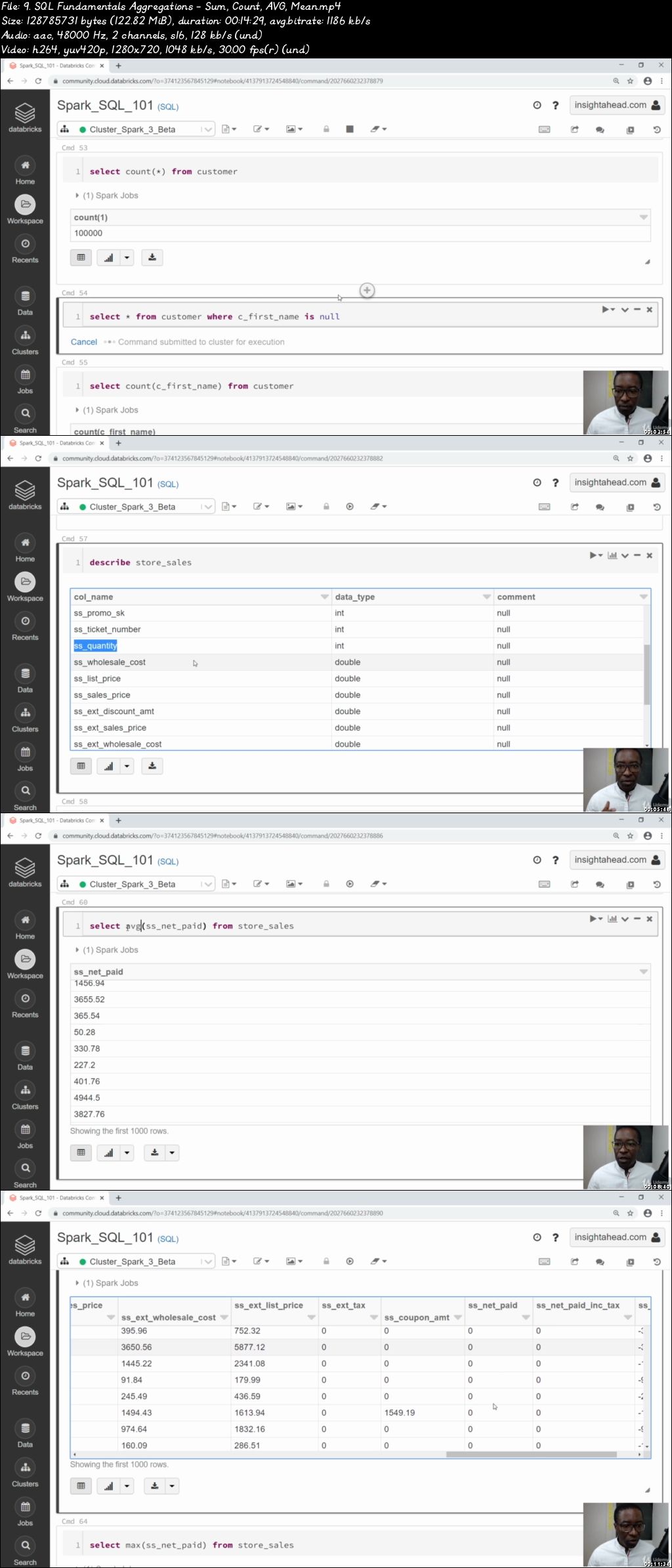This screenshot has width=672, height=1568.
Task: Collapse describe store_sales cell with chevron
Action: coord(625,556)
